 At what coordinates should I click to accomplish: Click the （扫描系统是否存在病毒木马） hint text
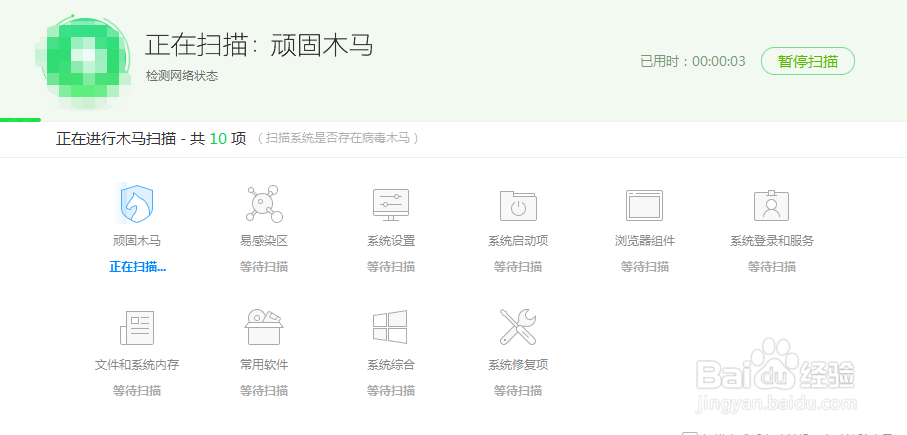tap(338, 138)
